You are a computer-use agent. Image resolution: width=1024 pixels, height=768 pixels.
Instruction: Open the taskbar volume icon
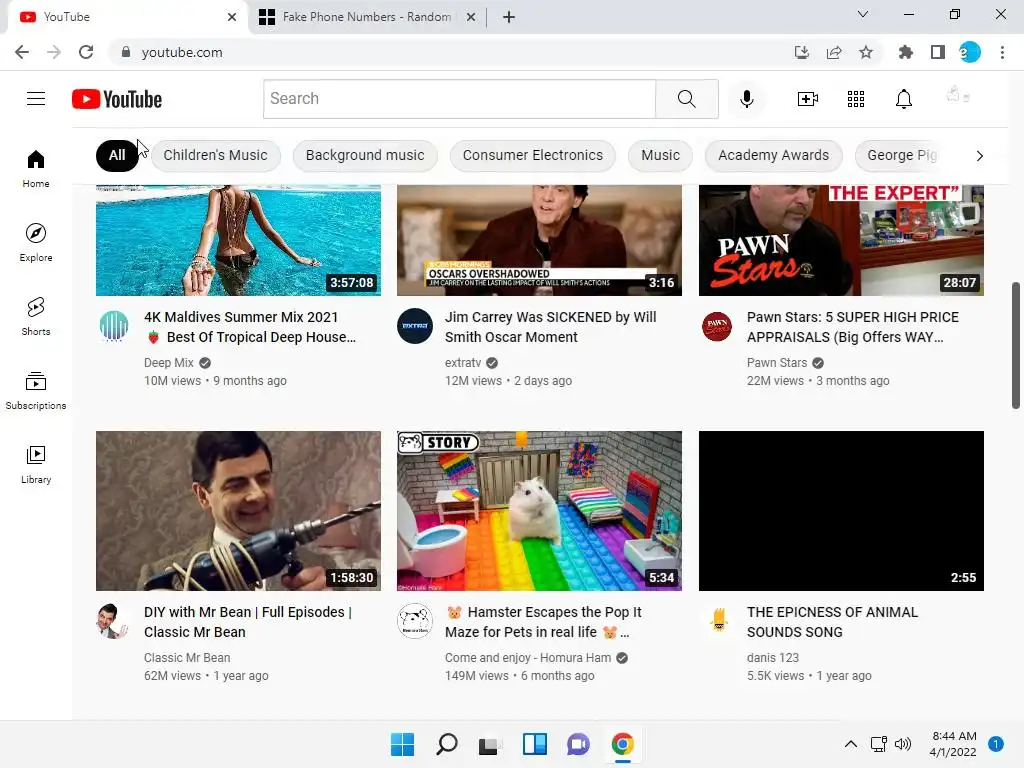tap(903, 744)
